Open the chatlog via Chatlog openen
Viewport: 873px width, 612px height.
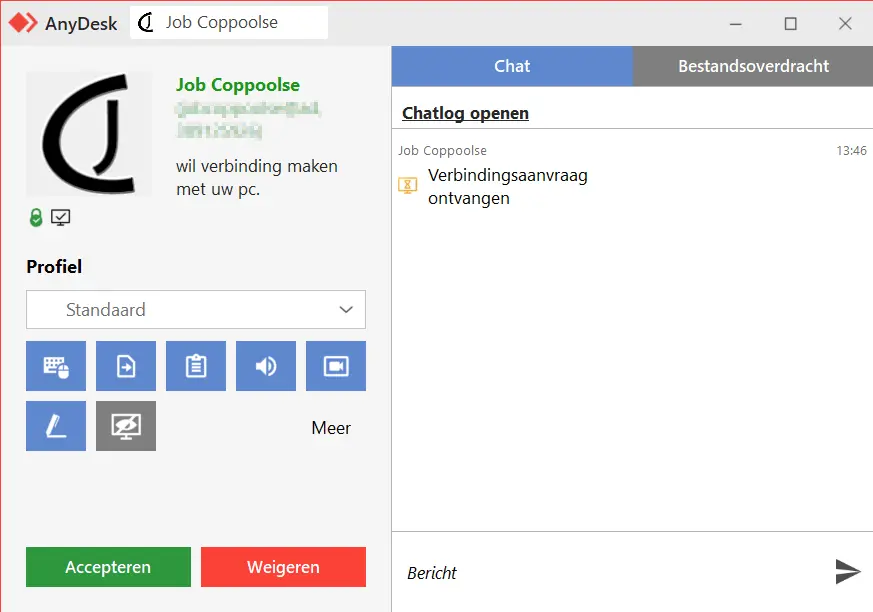464,113
